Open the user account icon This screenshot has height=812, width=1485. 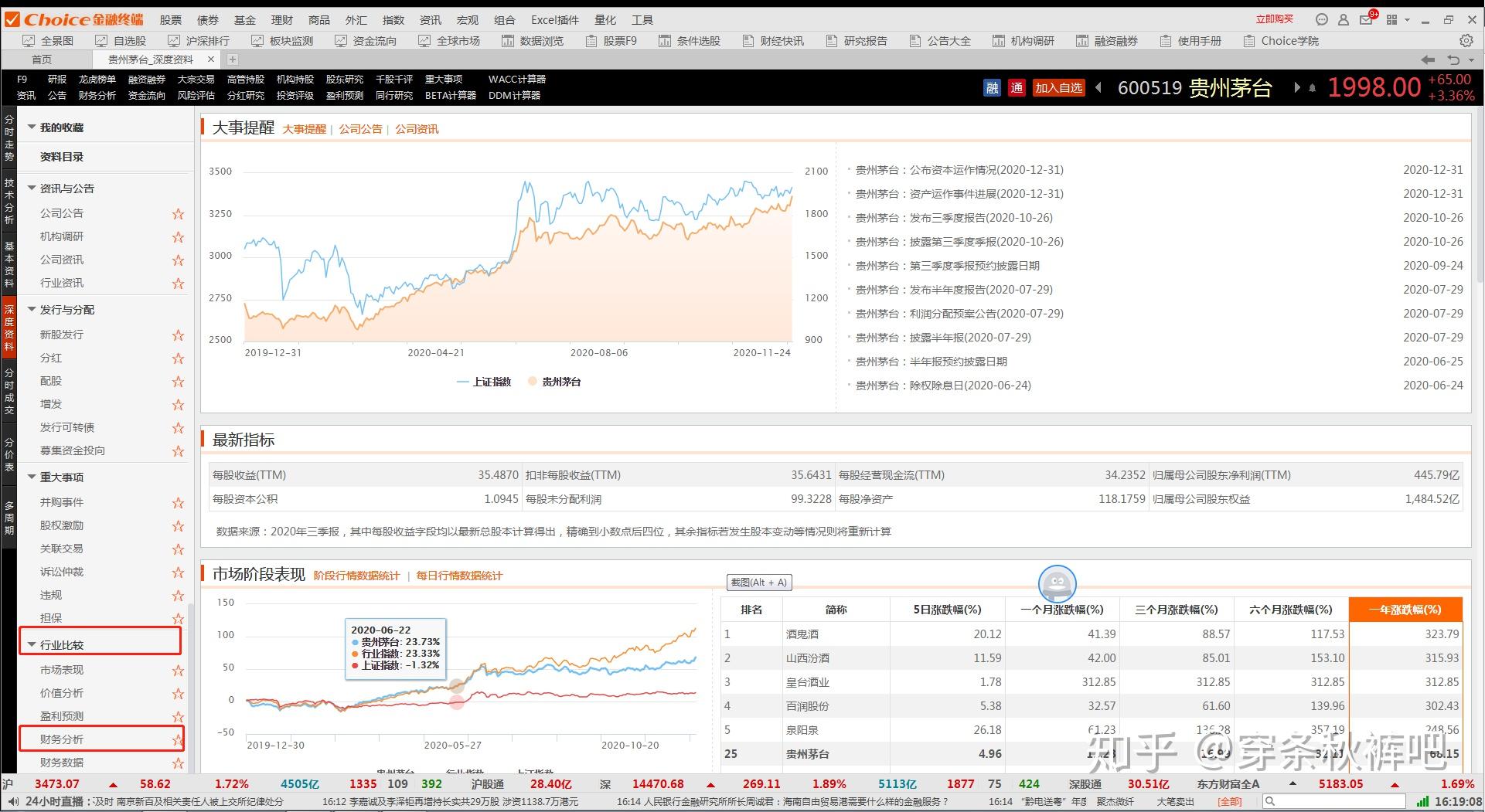tap(1344, 19)
